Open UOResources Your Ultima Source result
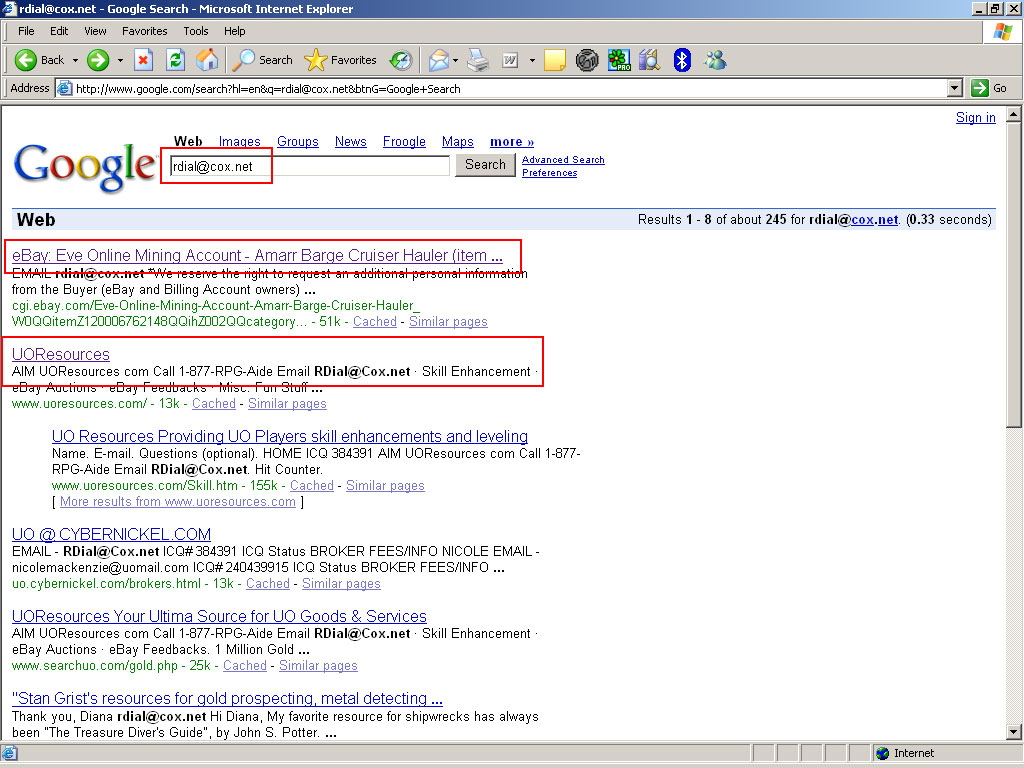Viewport: 1024px width, 768px height. click(x=219, y=616)
